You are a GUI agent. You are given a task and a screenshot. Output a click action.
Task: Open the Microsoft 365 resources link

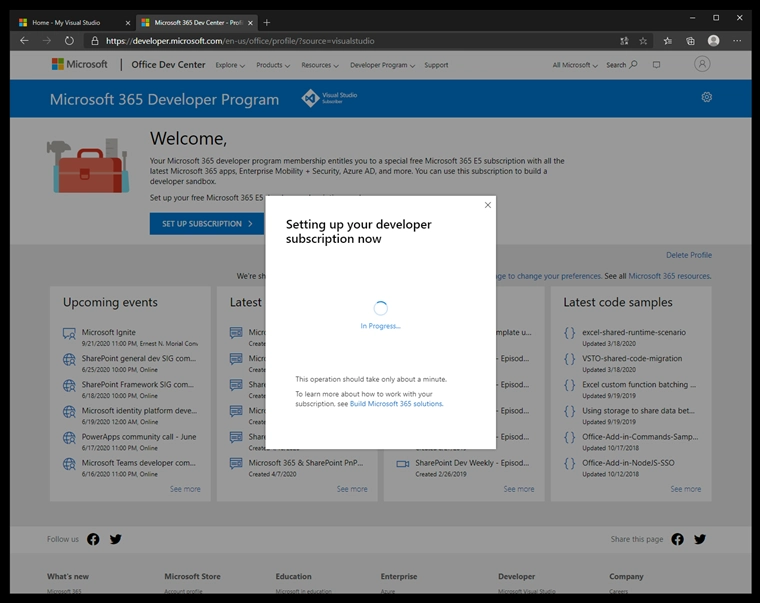point(669,276)
